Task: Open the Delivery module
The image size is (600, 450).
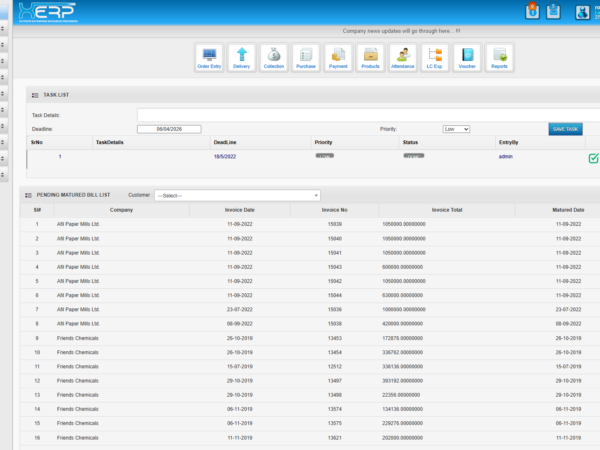Action: click(x=241, y=58)
